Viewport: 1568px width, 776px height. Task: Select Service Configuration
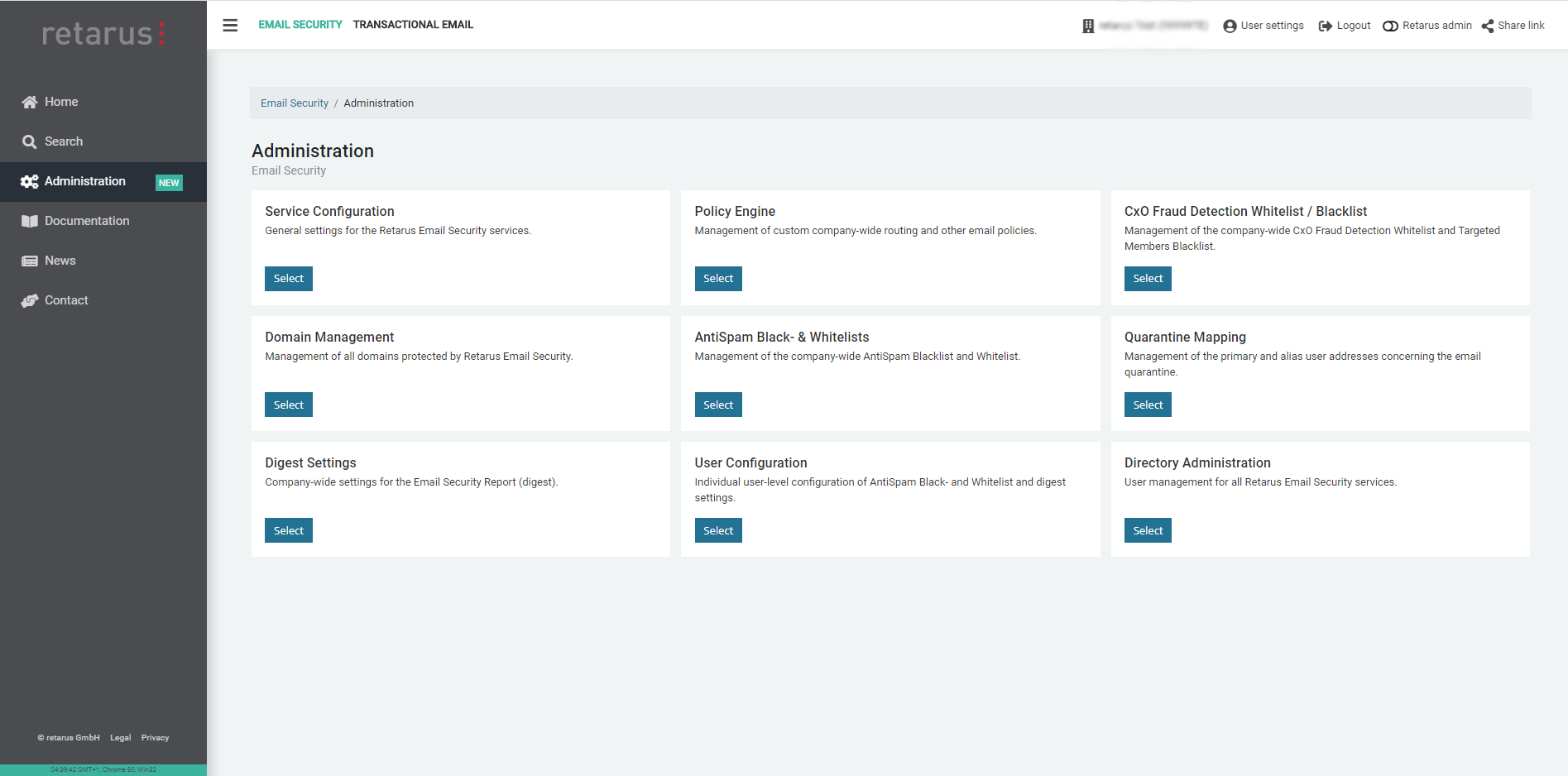[x=289, y=279]
